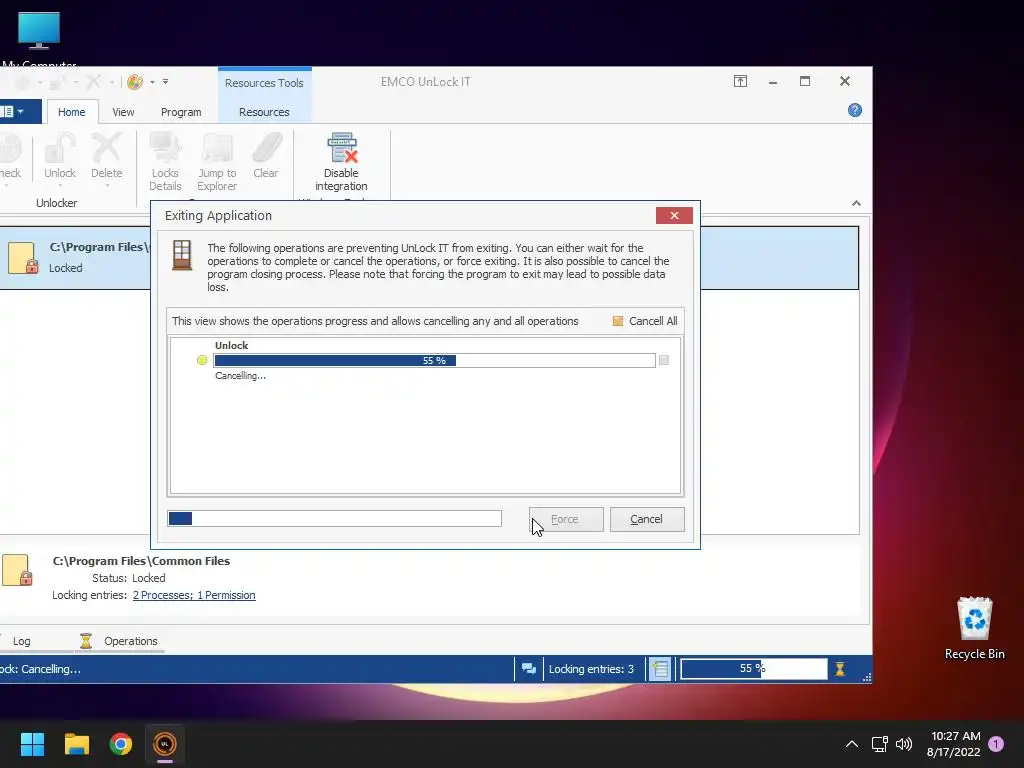Viewport: 1024px width, 768px height.
Task: Collapse the ribbon with the chevron
Action: coord(856,203)
